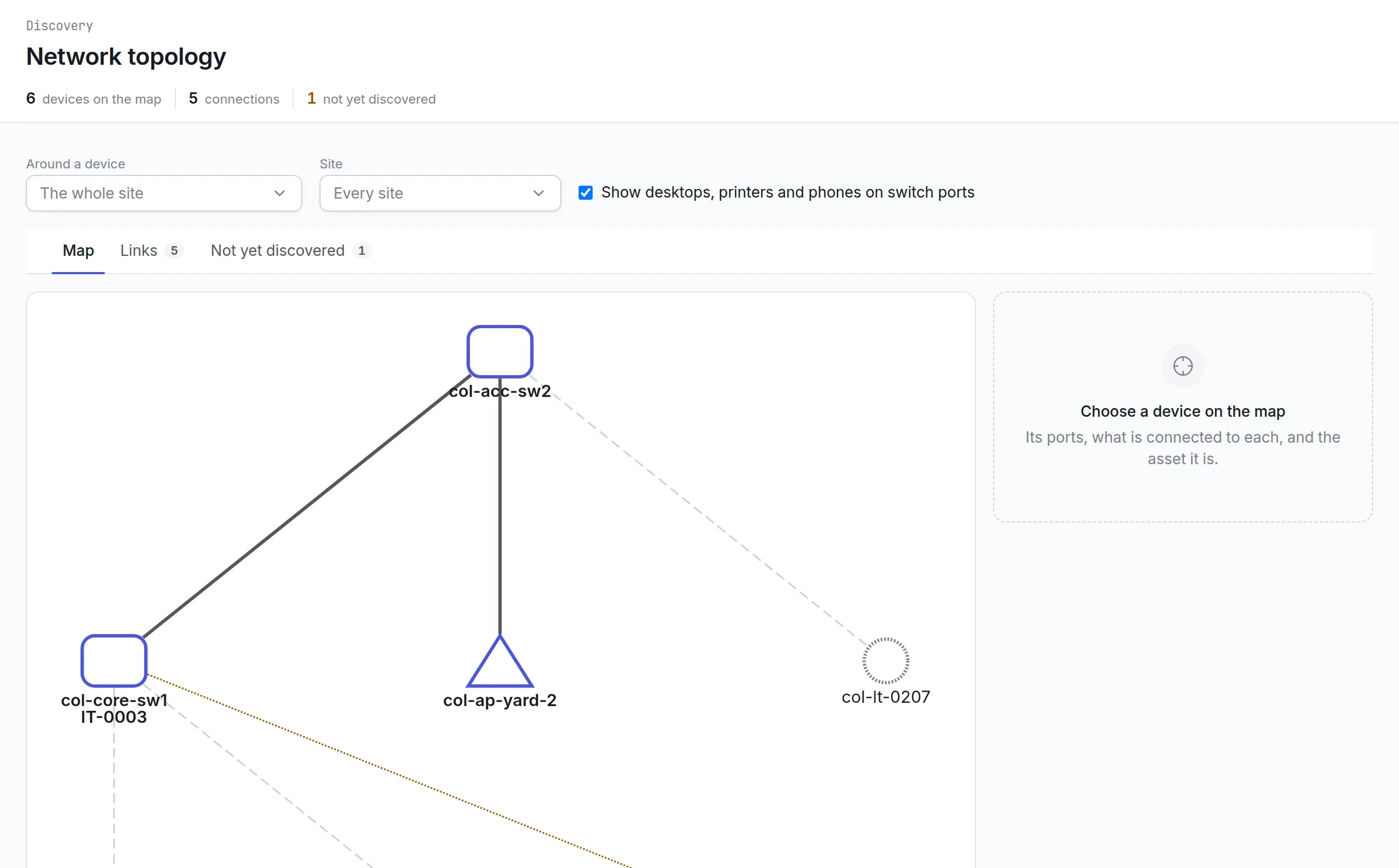Click the IT-0003 asset tag label

(x=114, y=717)
